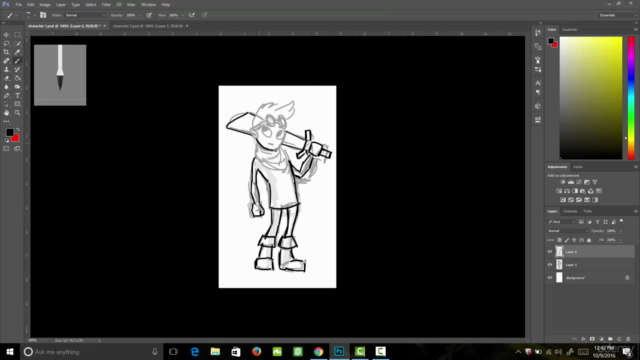Select the Path Selection tool
The height and width of the screenshot is (360, 640).
coord(6,104)
